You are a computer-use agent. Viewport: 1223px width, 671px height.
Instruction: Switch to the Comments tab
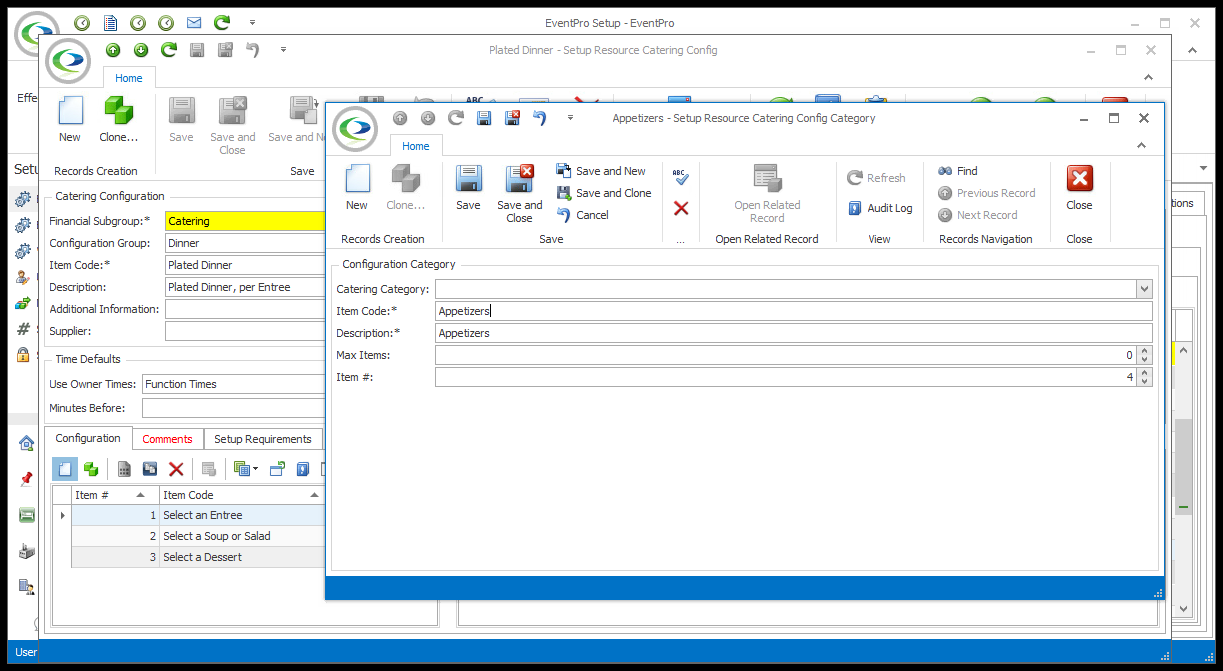[167, 439]
